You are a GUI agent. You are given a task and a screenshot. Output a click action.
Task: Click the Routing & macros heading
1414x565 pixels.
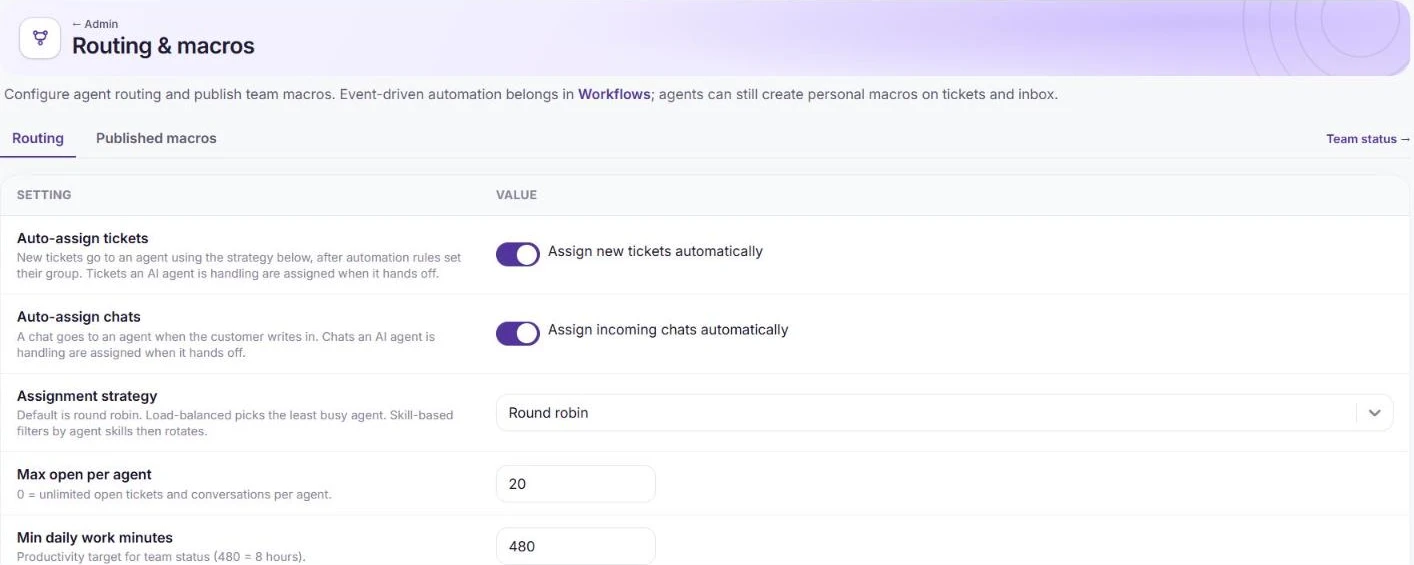pyautogui.click(x=163, y=46)
